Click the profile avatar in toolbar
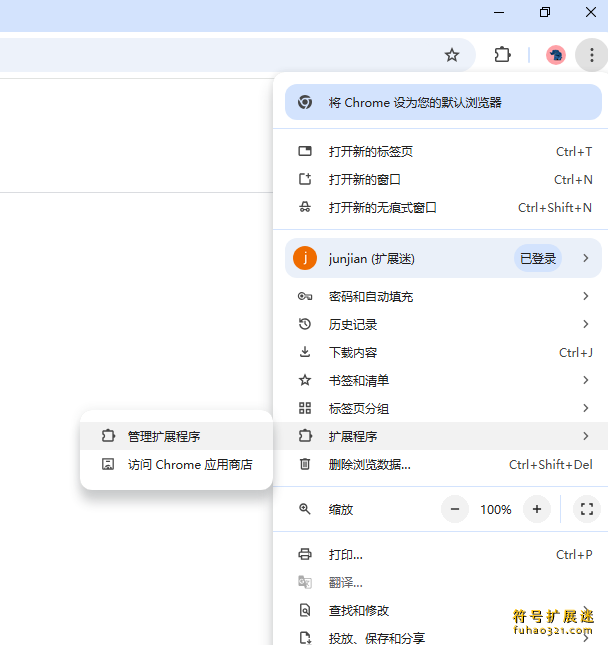Image resolution: width=608 pixels, height=645 pixels. click(556, 55)
